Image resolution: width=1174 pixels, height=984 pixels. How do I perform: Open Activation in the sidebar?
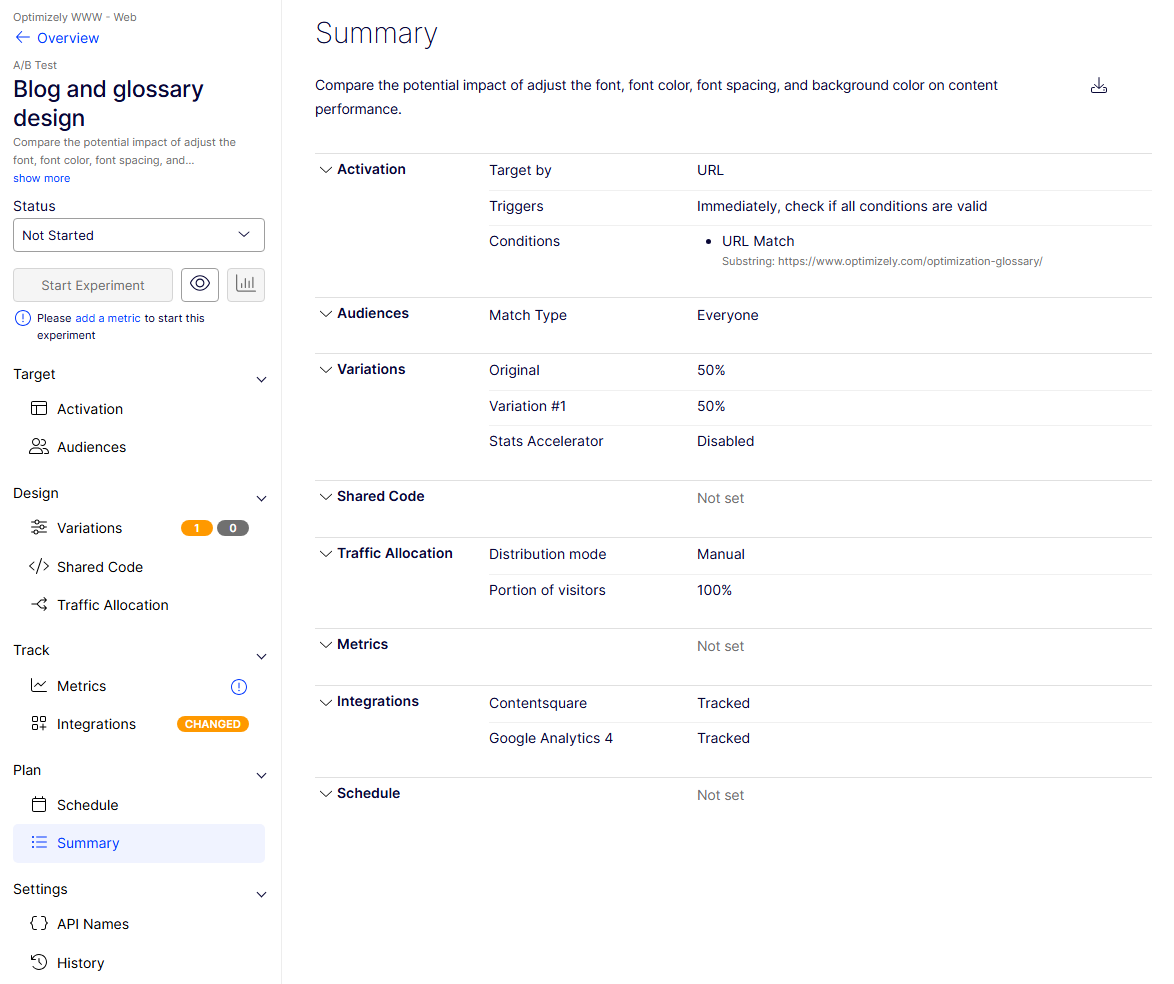(x=89, y=409)
